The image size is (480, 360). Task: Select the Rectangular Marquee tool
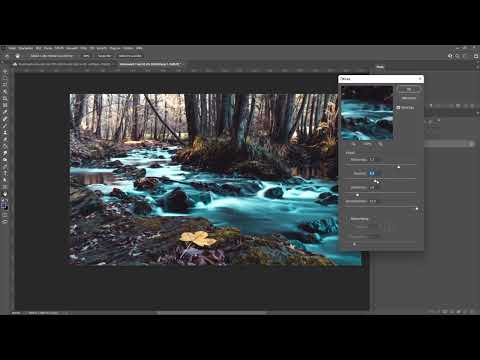[x=5, y=78]
